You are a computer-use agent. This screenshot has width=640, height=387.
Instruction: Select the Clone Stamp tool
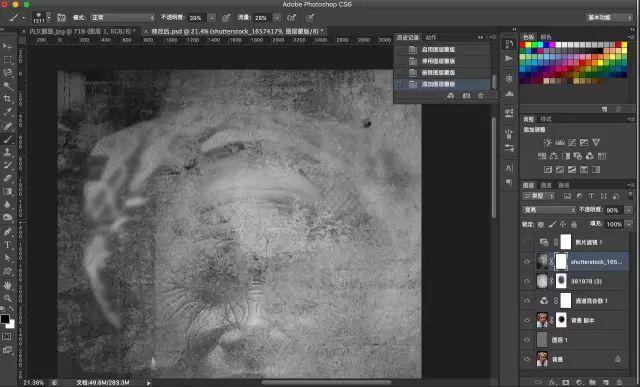click(7, 152)
